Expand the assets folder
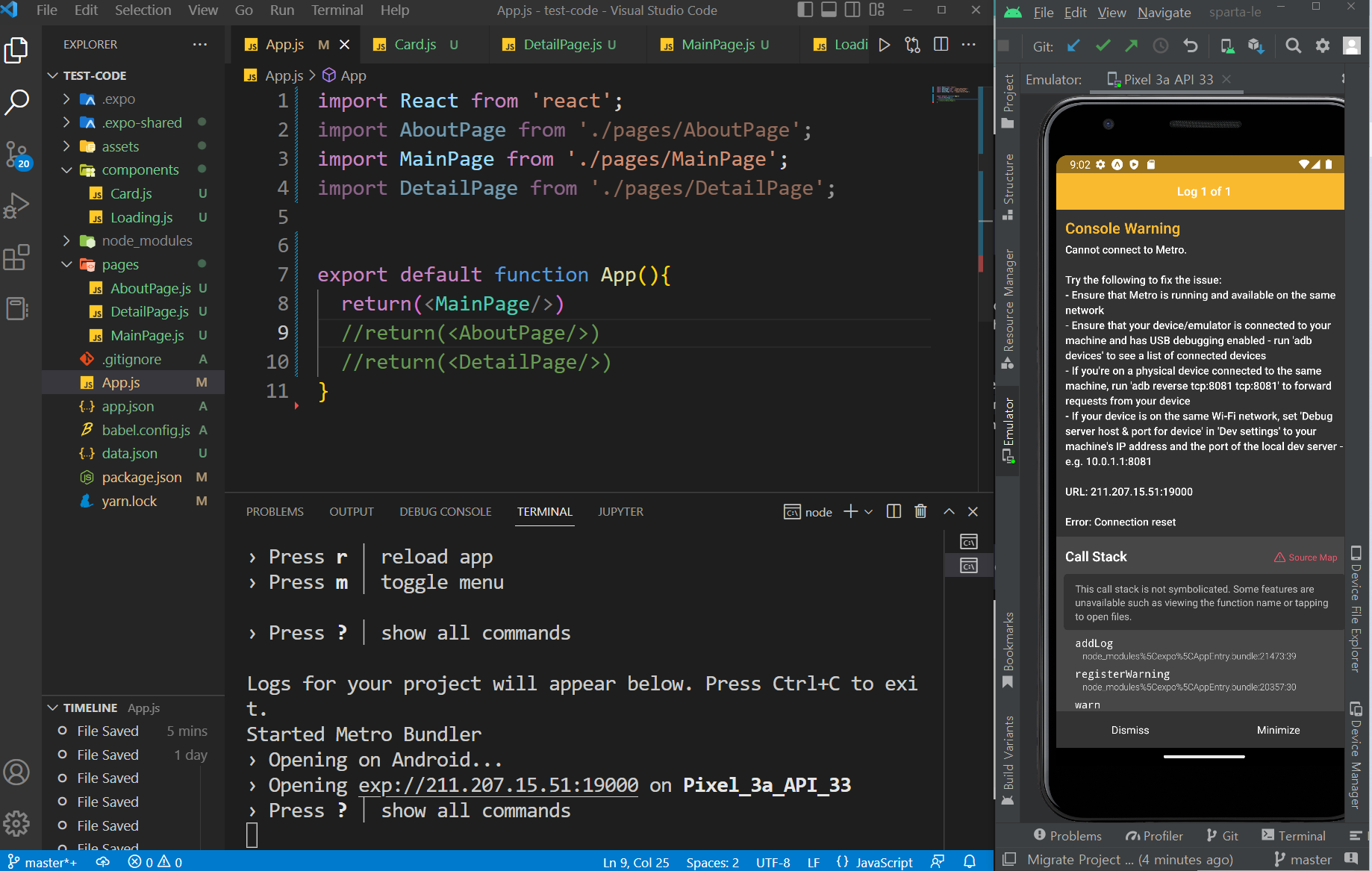This screenshot has height=871, width=1372. (66, 146)
